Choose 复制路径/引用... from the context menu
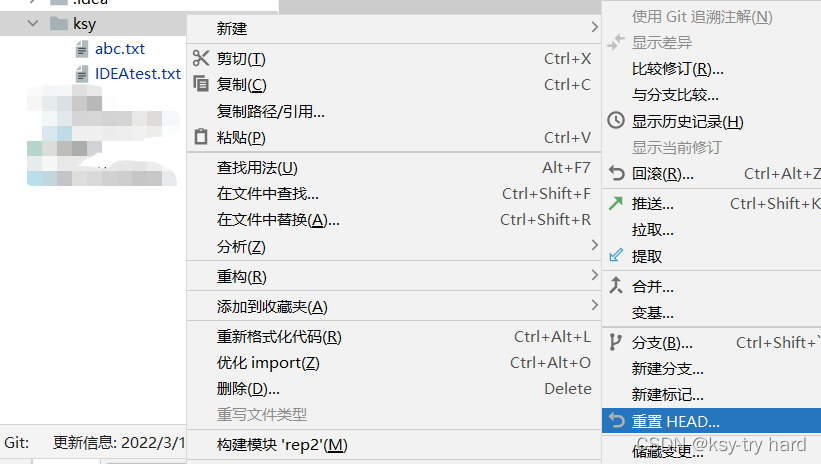The height and width of the screenshot is (464, 821). click(394, 111)
